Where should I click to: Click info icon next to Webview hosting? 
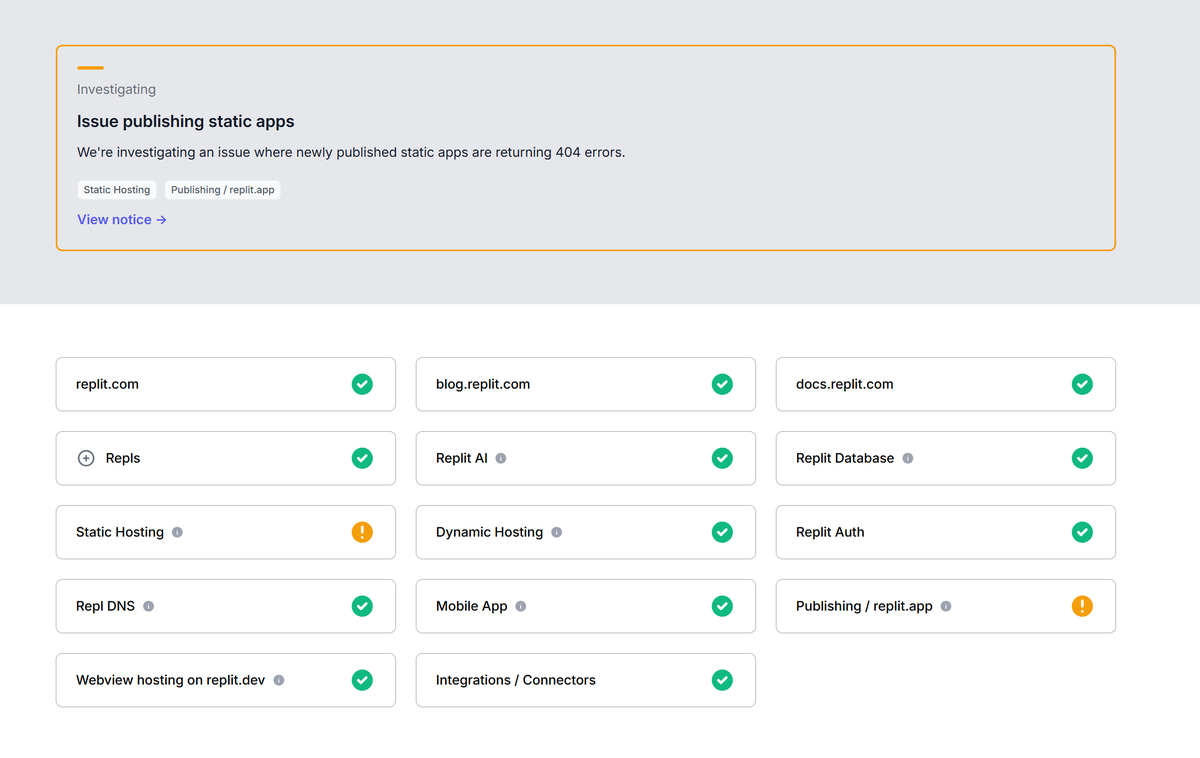click(279, 680)
